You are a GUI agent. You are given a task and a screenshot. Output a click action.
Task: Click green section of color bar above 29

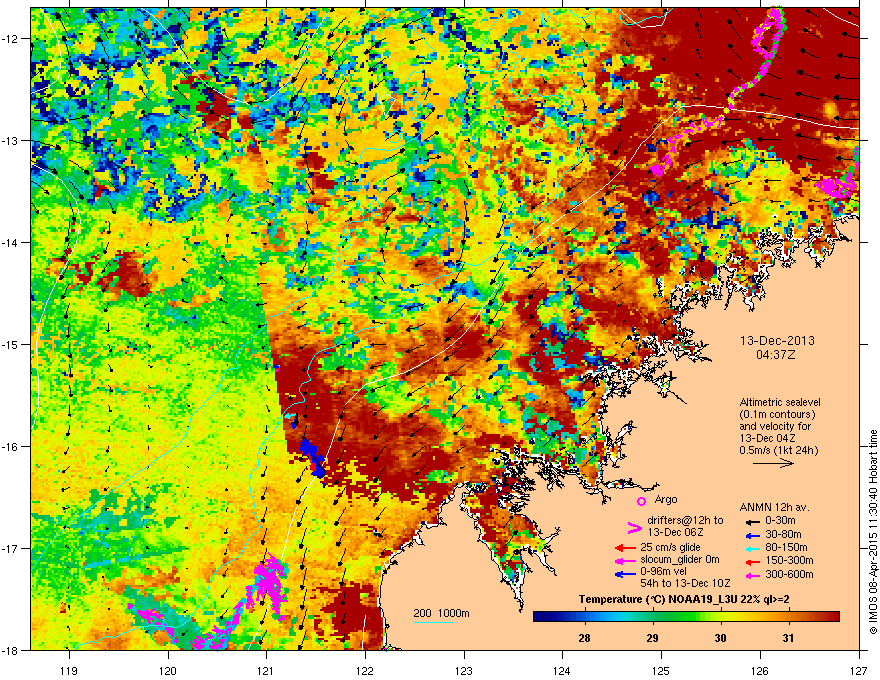[652, 617]
